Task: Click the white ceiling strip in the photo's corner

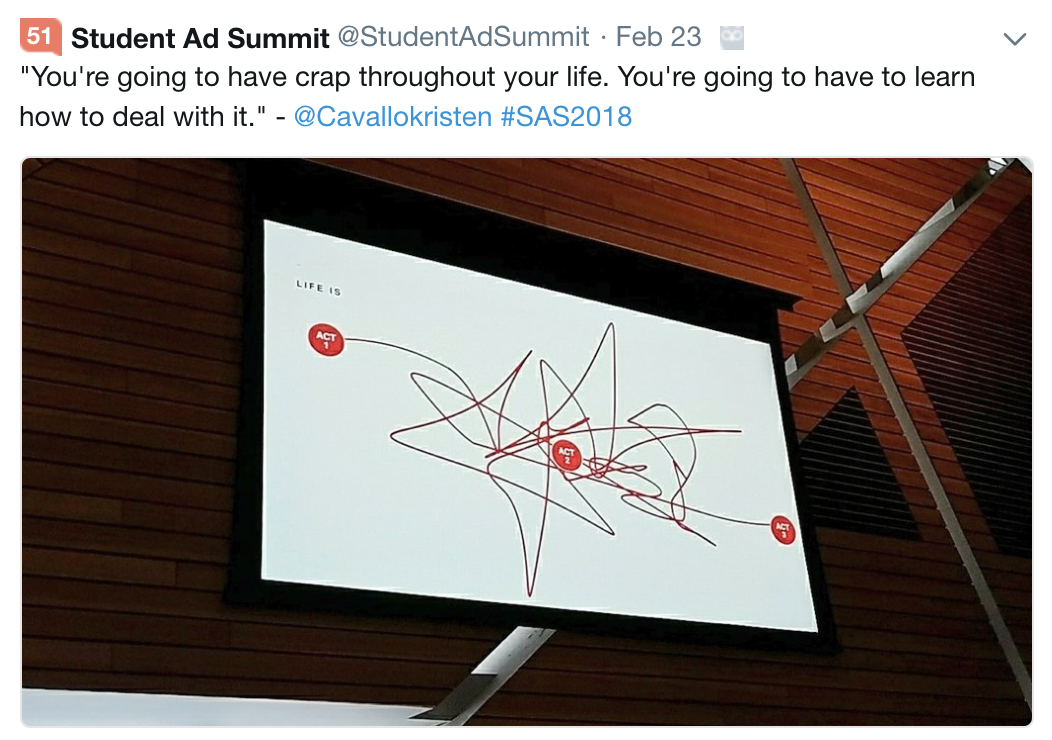Action: tap(200, 708)
